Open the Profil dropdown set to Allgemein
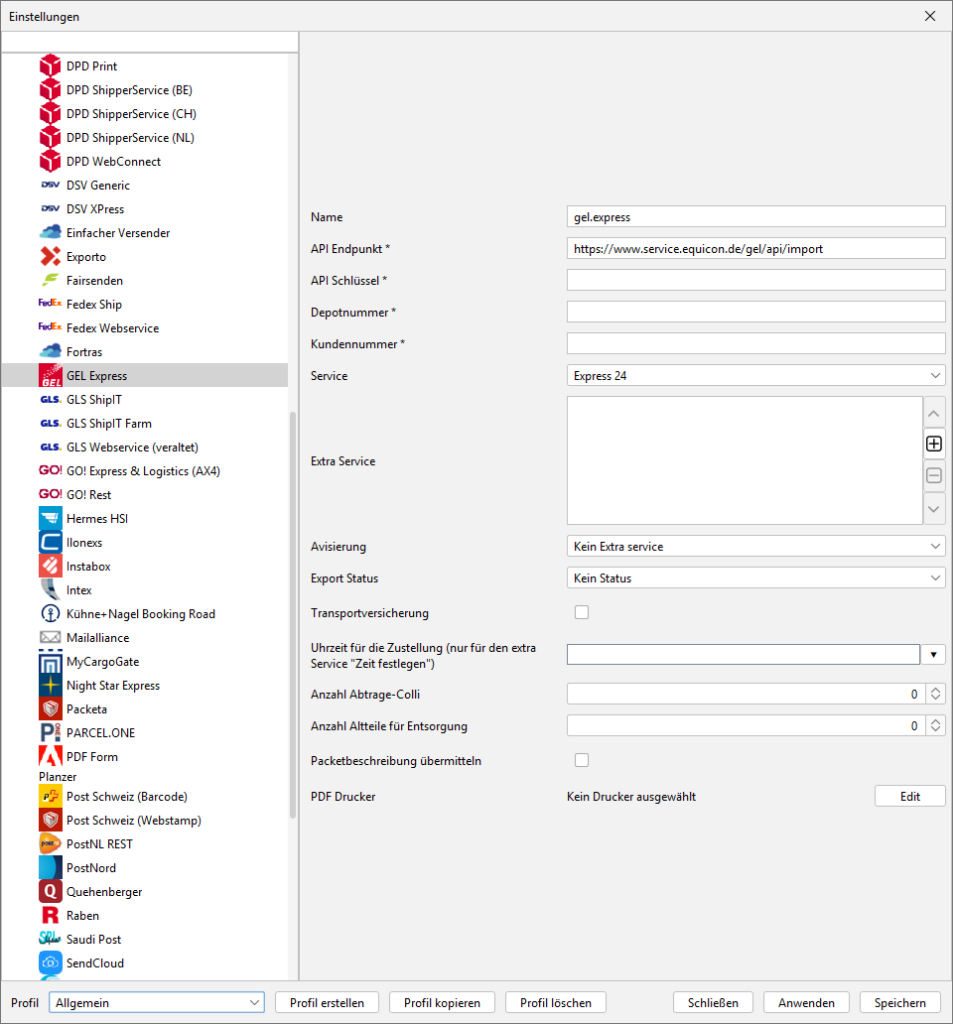 (x=156, y=1003)
